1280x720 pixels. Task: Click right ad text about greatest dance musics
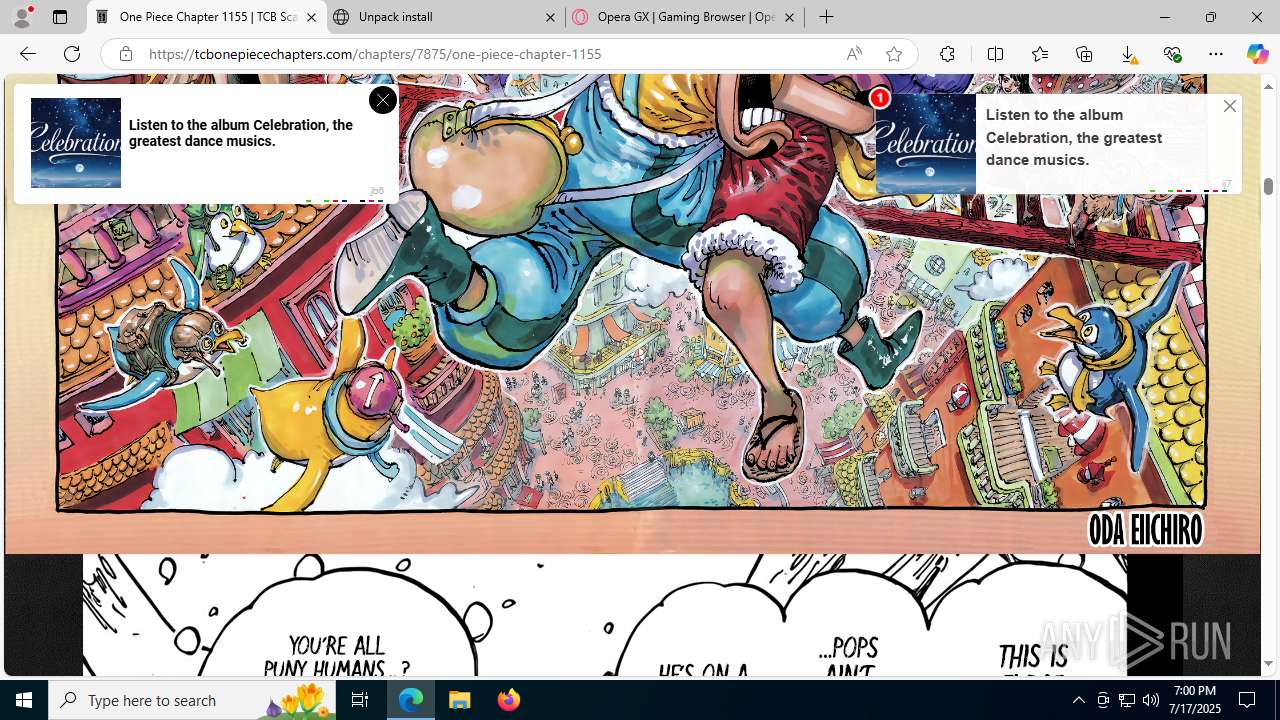[x=1074, y=137]
